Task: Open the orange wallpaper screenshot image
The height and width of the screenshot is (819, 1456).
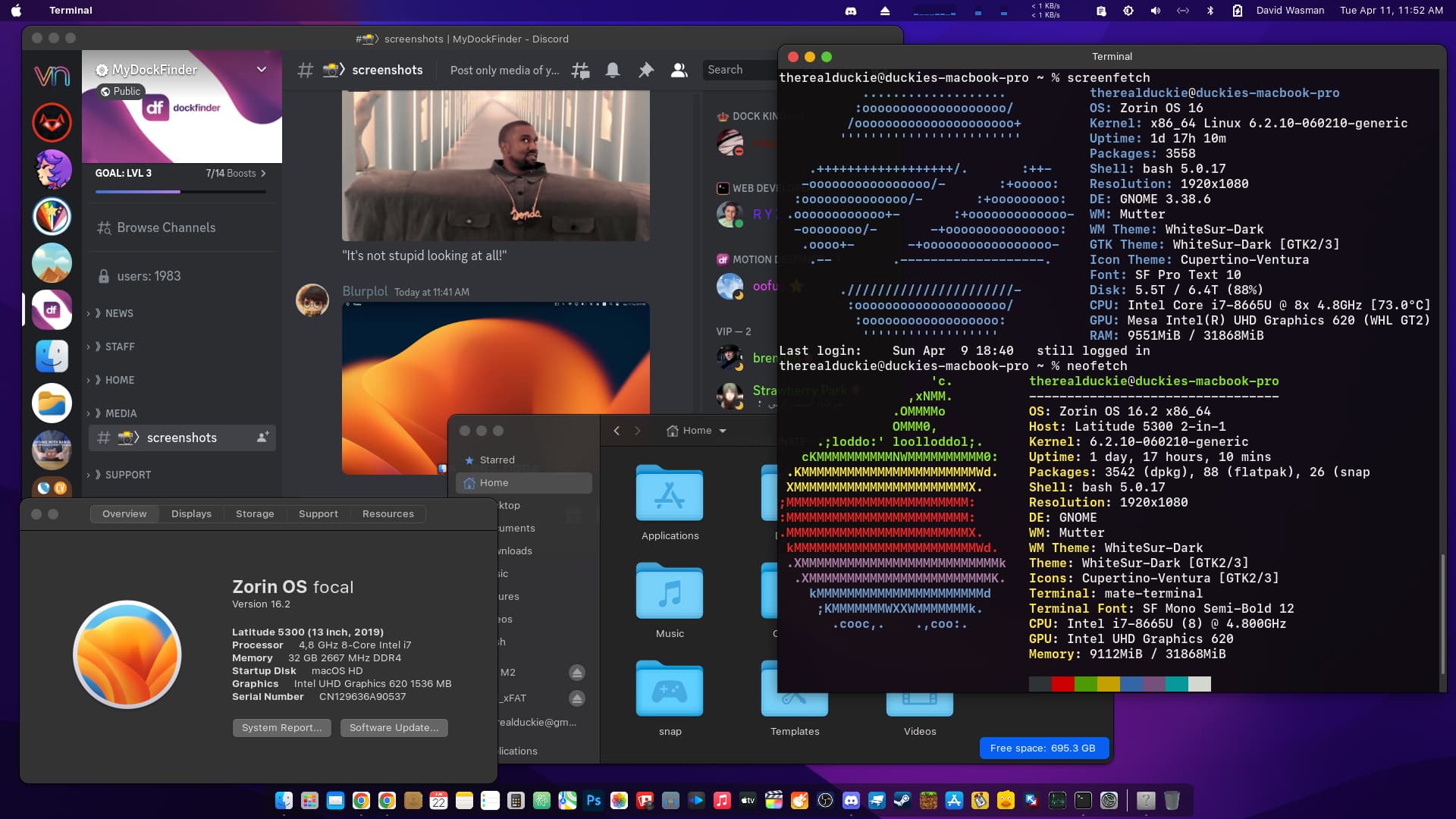Action: 496,388
